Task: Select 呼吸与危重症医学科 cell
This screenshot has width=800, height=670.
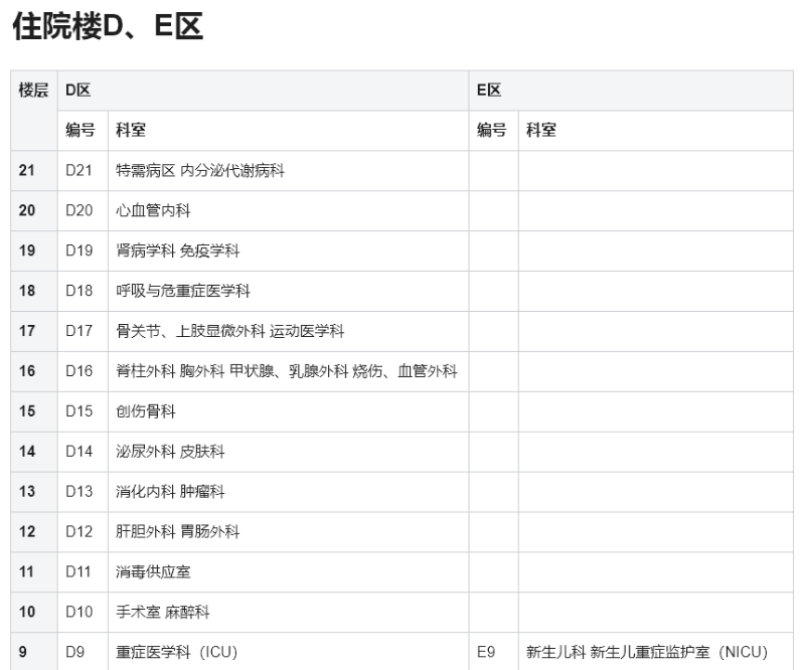Action: (x=288, y=291)
